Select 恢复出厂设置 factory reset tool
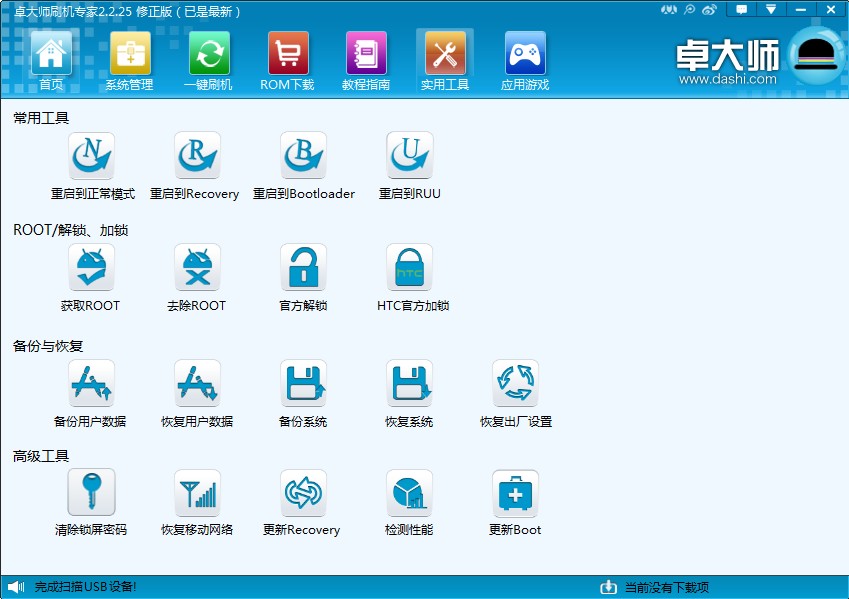Viewport: 849px width, 599px height. [515, 383]
